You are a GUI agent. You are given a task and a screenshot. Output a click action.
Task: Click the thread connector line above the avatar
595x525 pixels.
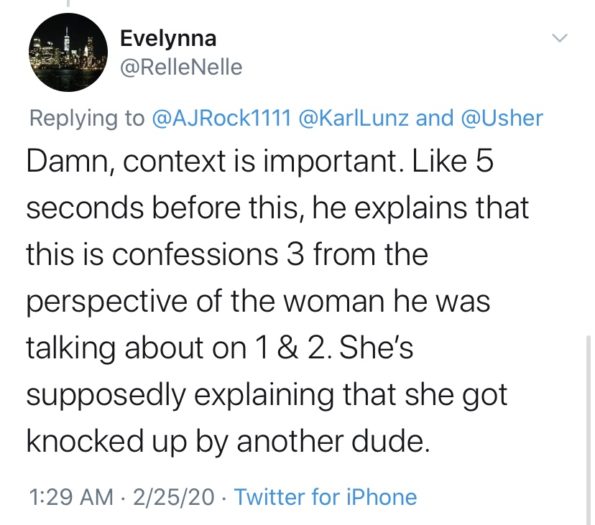[x=68, y=3]
